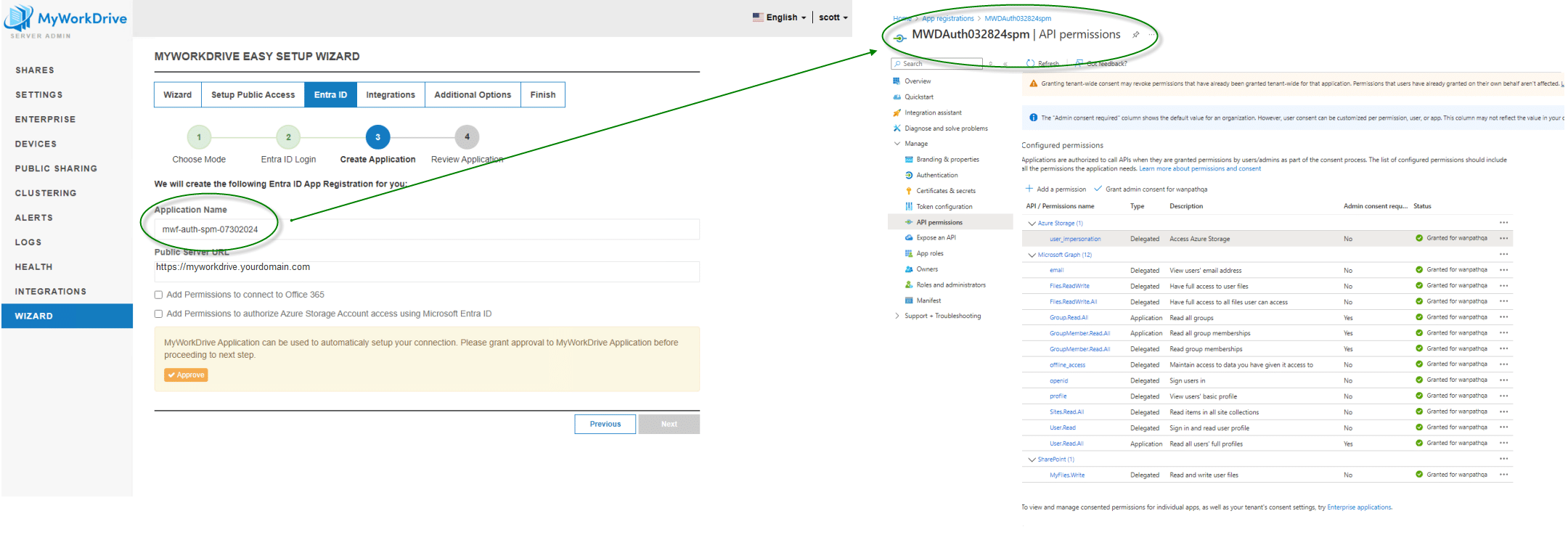Viewport: 1568px width, 540px height.
Task: Switch to Setup Public Access tab
Action: pos(253,95)
